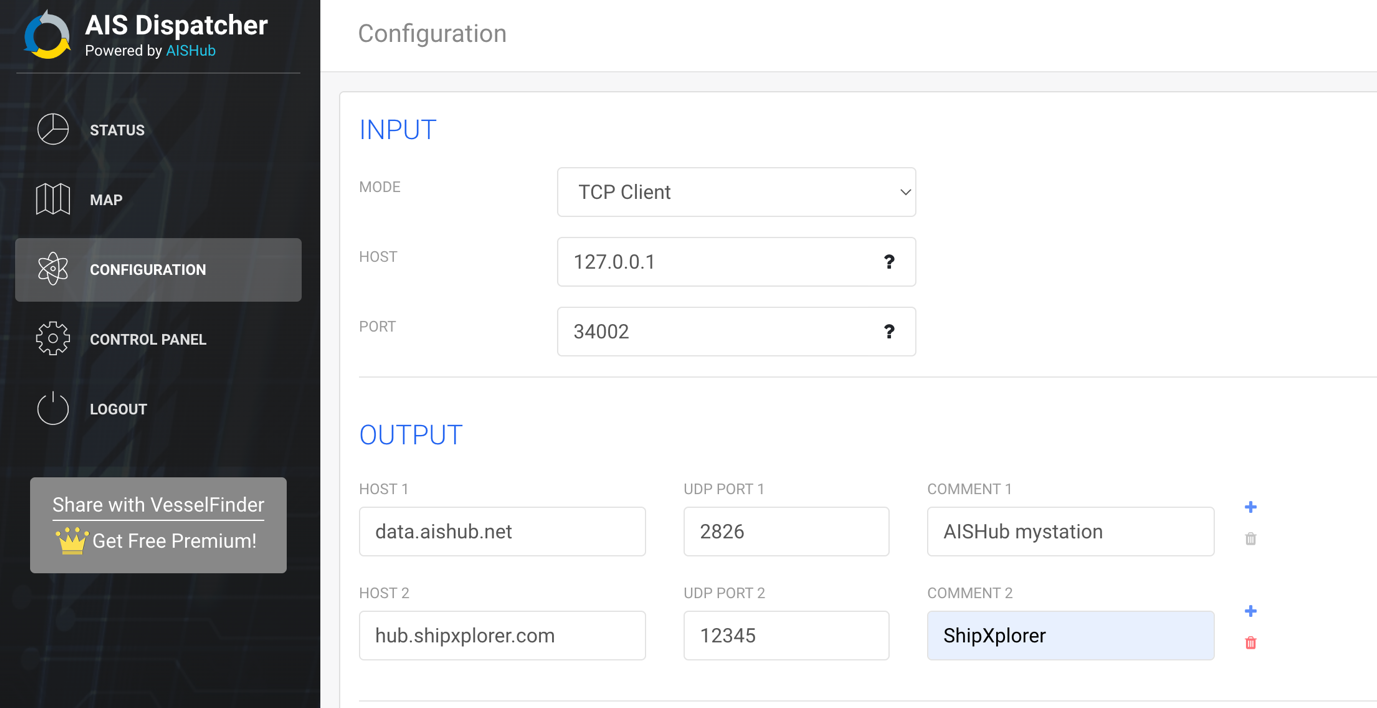Click the MODE label
The width and height of the screenshot is (1377, 708).
[x=380, y=187]
